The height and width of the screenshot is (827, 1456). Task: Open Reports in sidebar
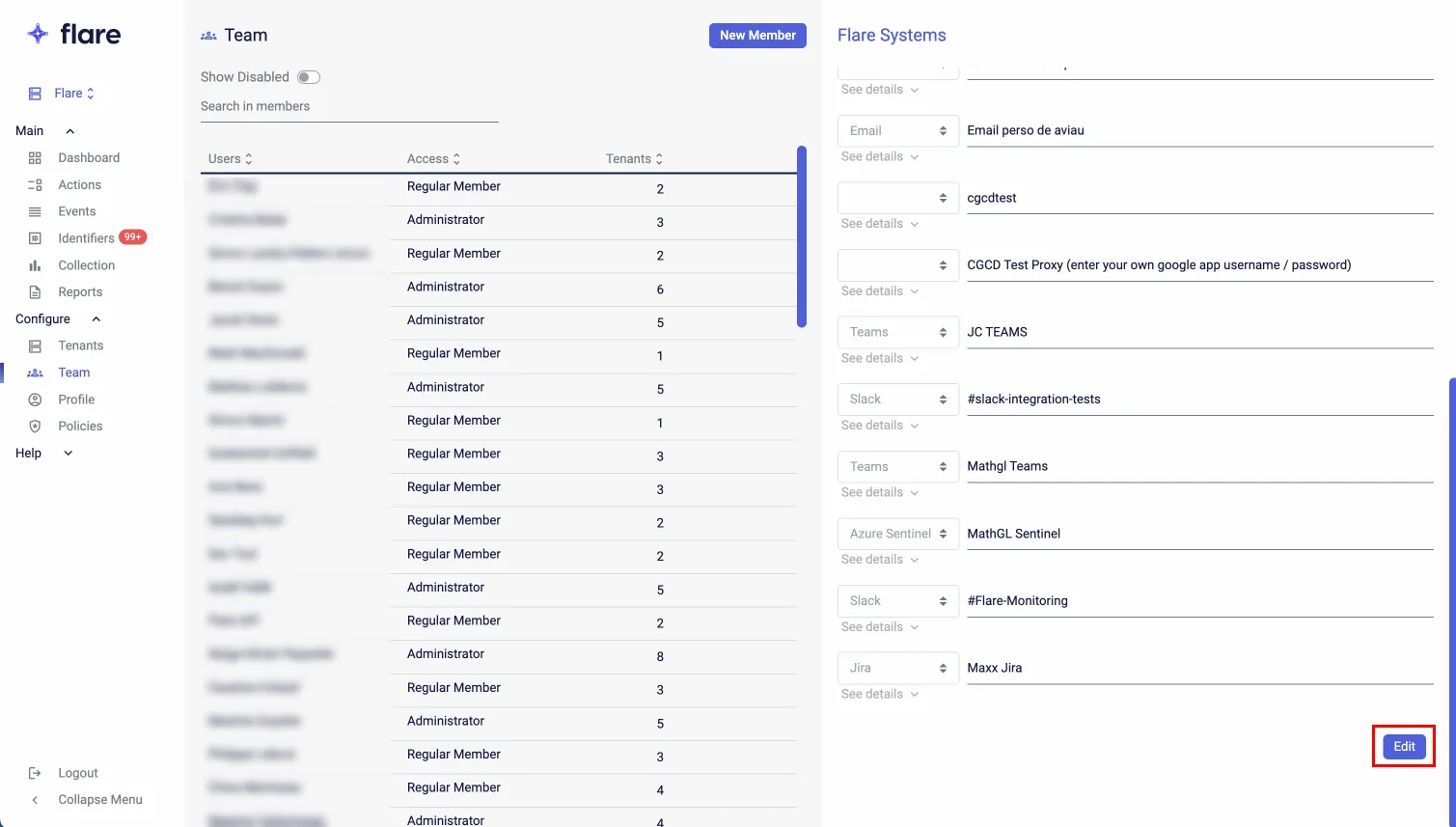pyautogui.click(x=80, y=292)
